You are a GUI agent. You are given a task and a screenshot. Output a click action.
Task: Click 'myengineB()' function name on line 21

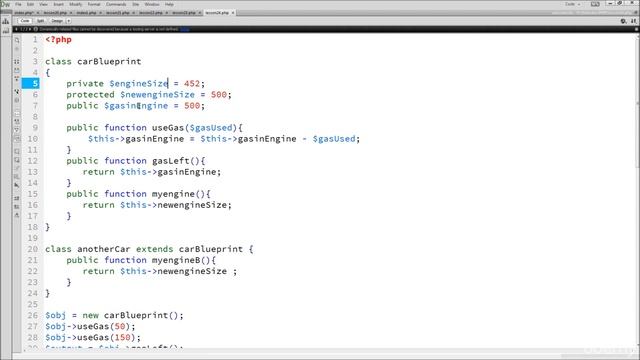(181, 260)
